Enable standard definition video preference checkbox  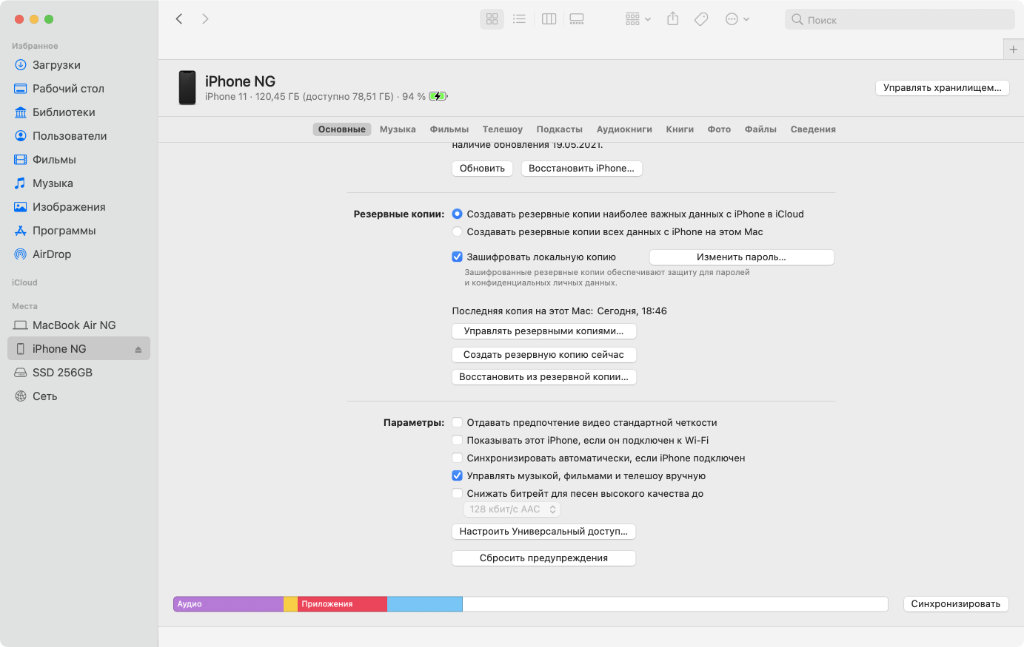coord(457,422)
